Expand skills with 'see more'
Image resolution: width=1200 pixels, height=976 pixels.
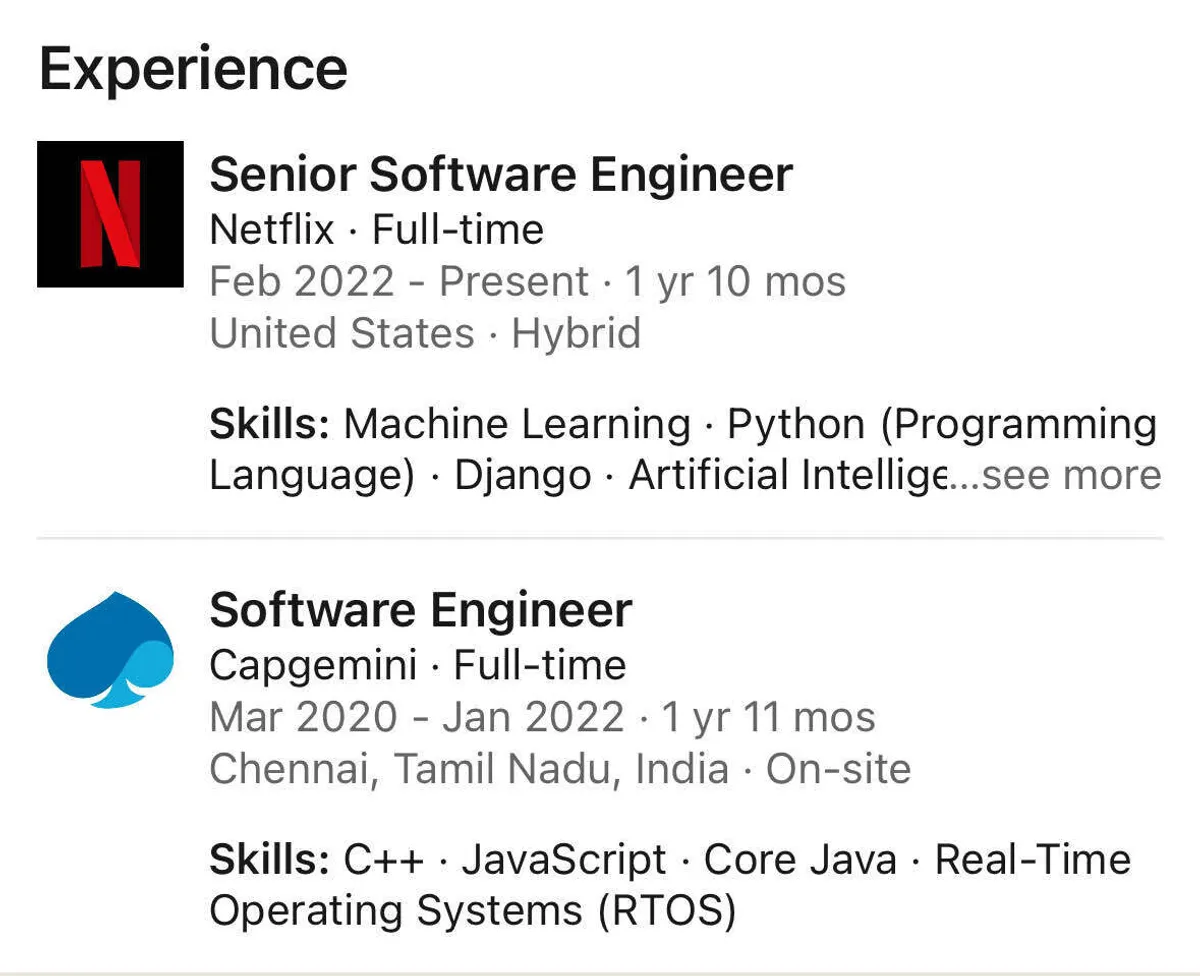(x=1071, y=475)
